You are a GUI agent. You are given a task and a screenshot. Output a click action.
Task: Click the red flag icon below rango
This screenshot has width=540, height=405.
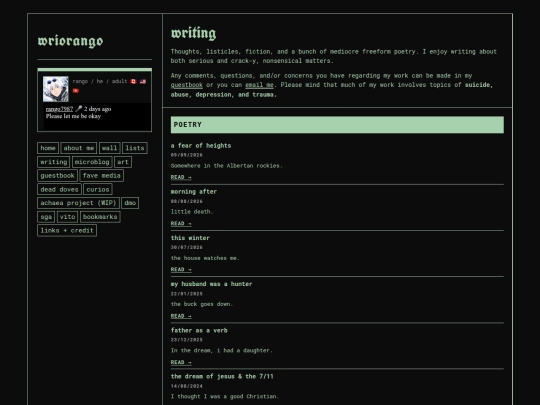pos(76,91)
